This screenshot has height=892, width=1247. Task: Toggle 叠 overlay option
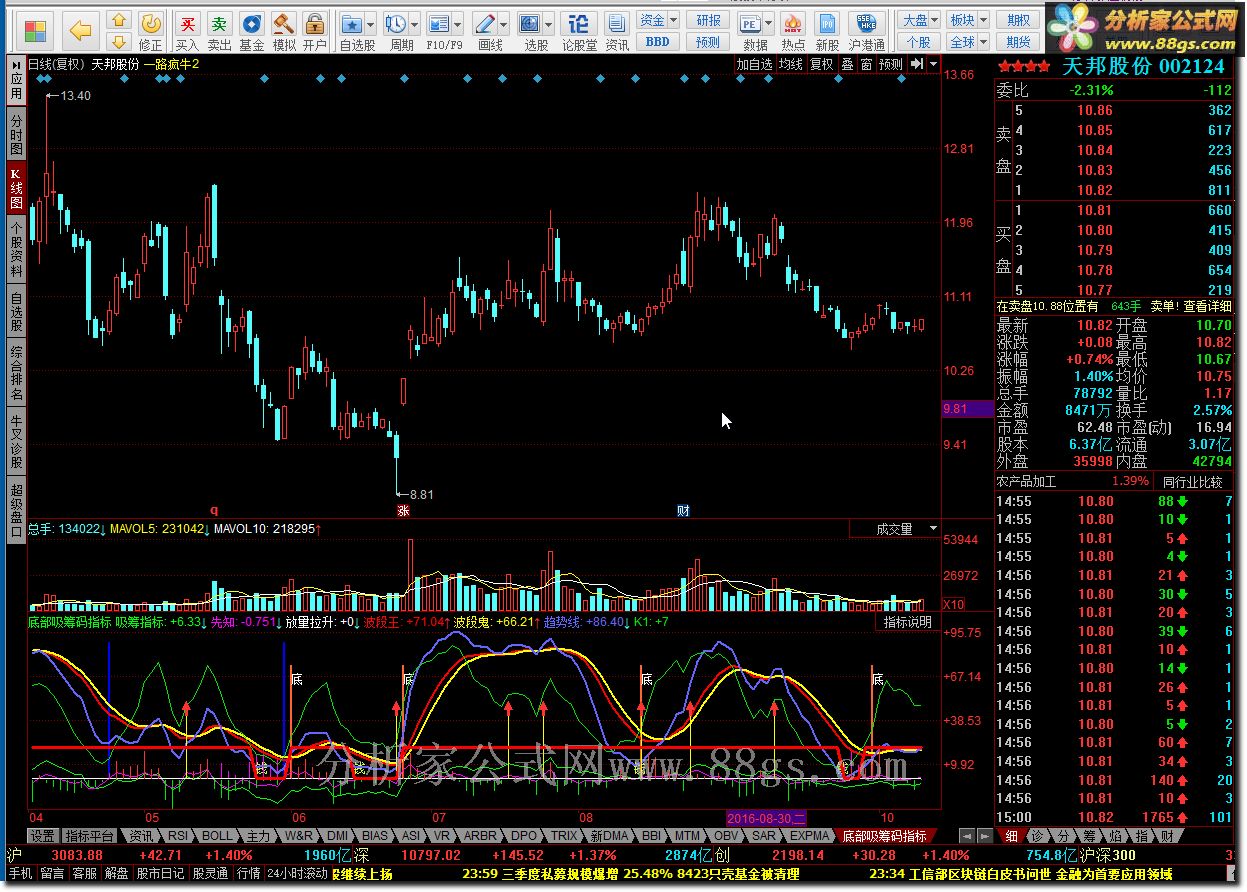(x=848, y=64)
